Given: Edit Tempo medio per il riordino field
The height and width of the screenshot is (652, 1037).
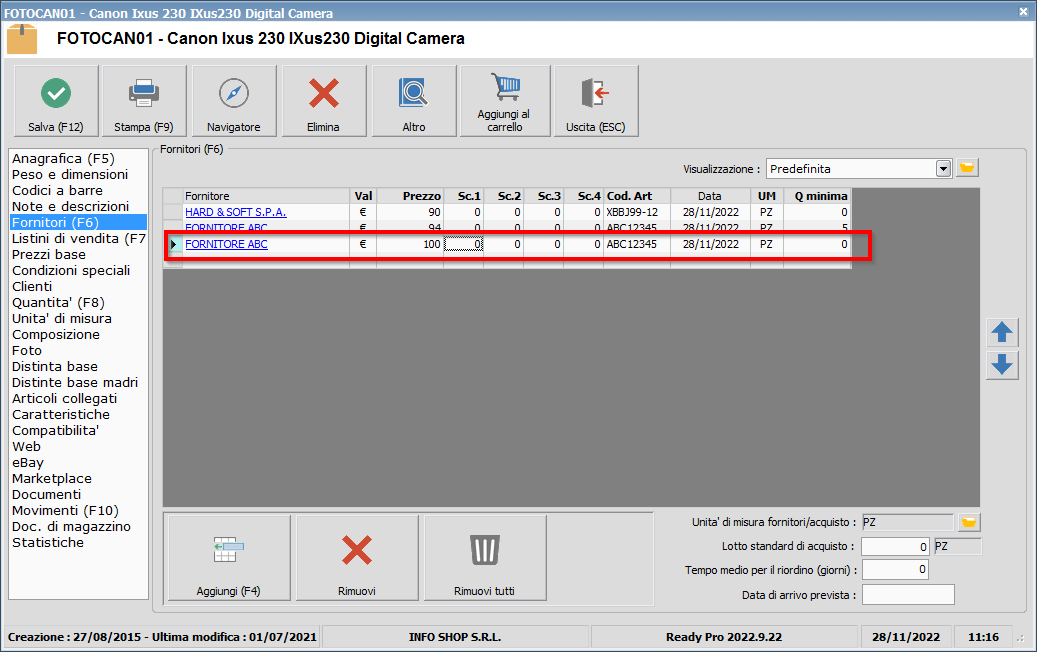Looking at the screenshot, I should pos(895,569).
